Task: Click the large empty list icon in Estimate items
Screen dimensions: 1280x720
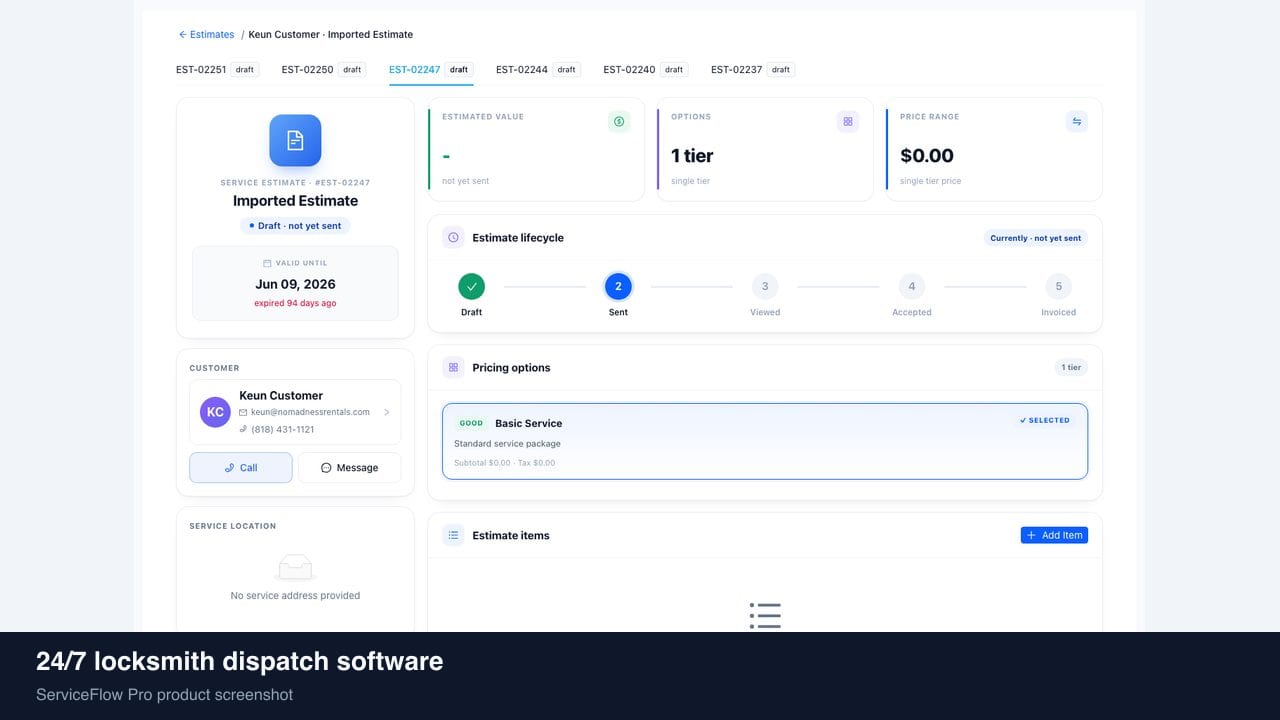Action: click(x=765, y=615)
